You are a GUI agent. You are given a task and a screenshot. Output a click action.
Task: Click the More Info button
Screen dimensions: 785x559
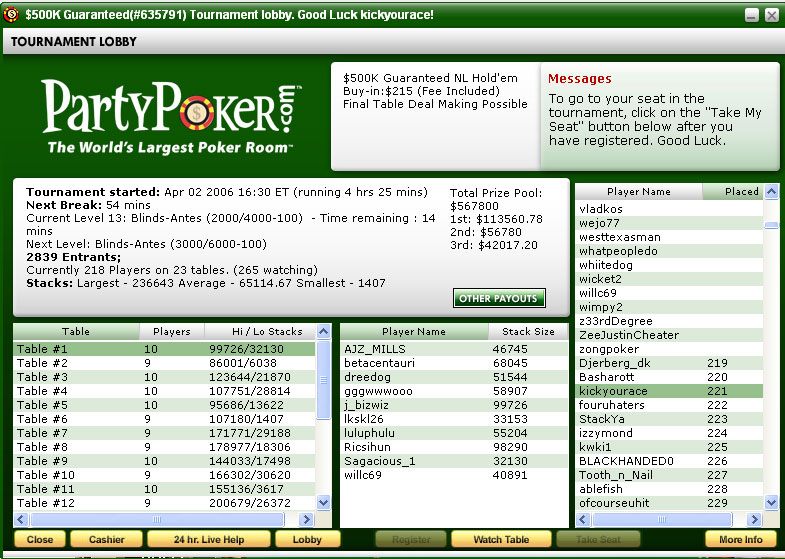[740, 539]
